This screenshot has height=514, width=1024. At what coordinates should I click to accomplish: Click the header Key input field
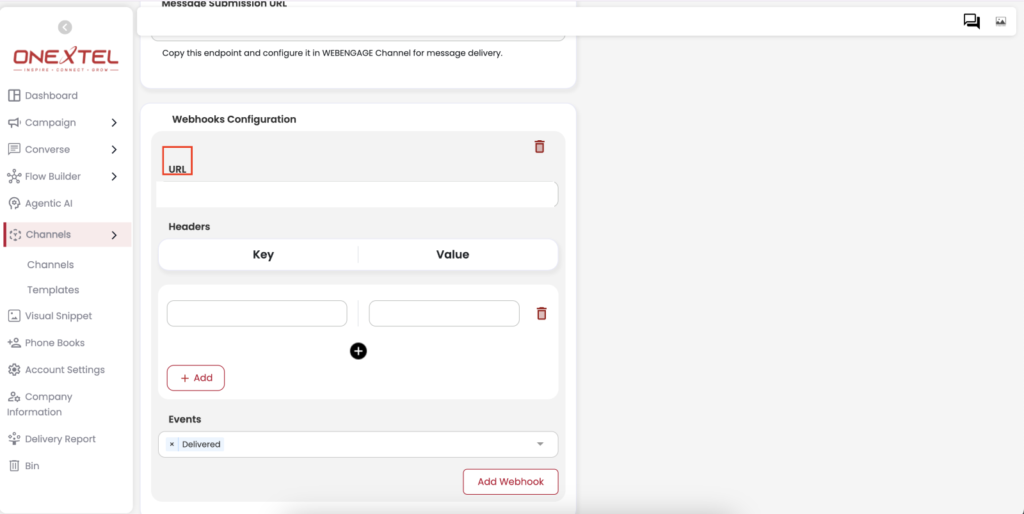(257, 313)
